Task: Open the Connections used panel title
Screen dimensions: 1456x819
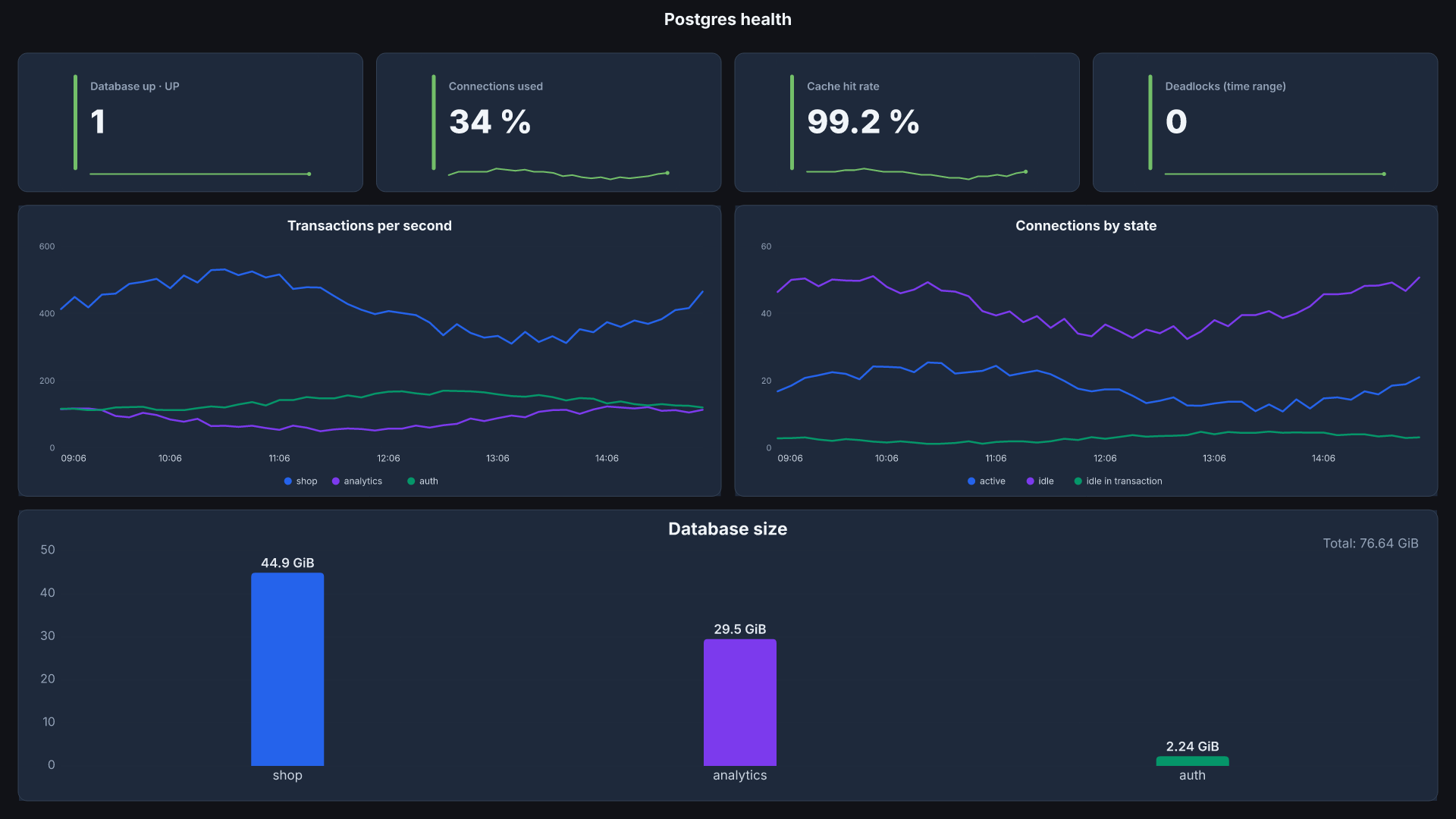Action: [496, 86]
